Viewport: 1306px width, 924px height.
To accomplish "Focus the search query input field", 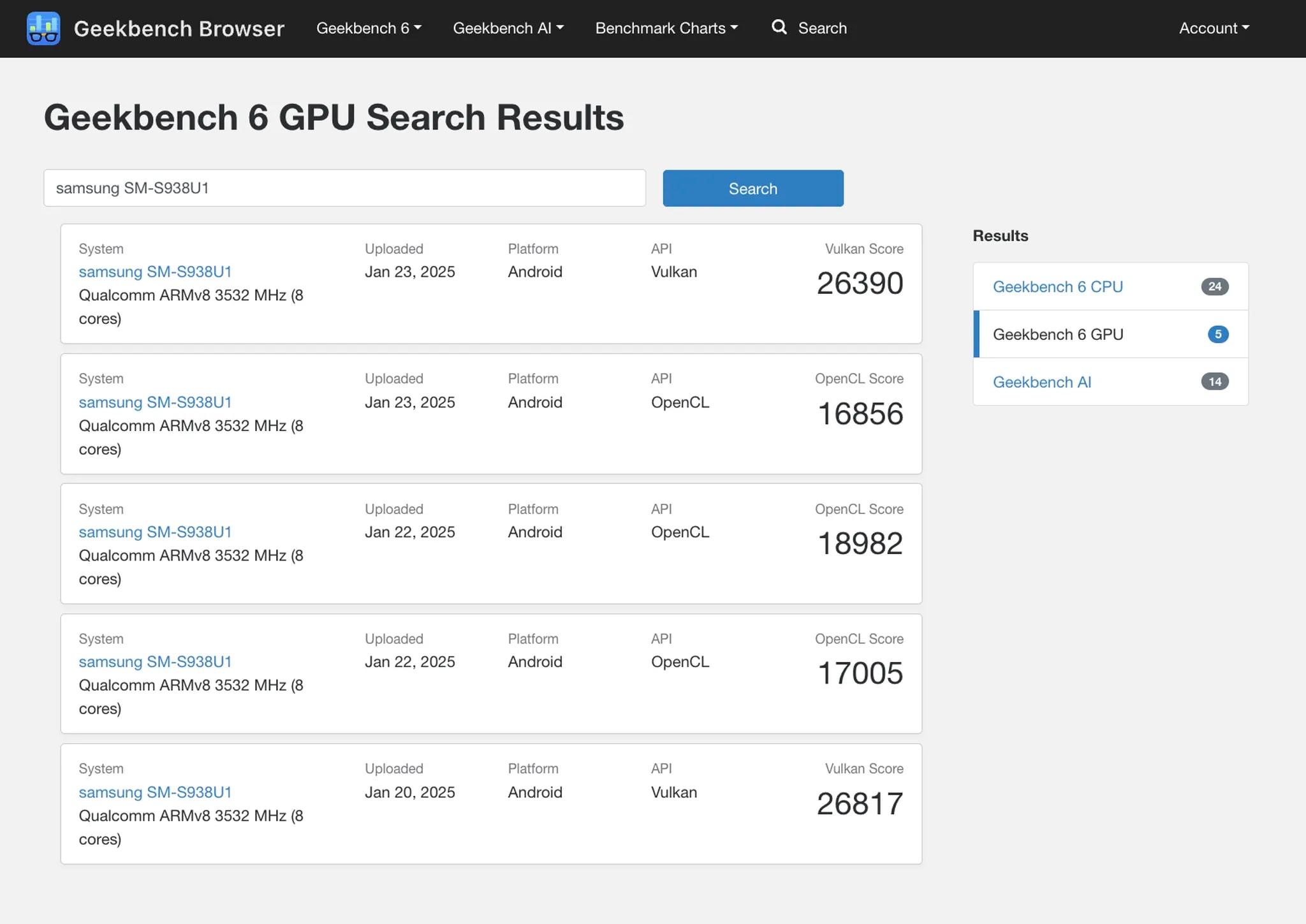I will (344, 188).
